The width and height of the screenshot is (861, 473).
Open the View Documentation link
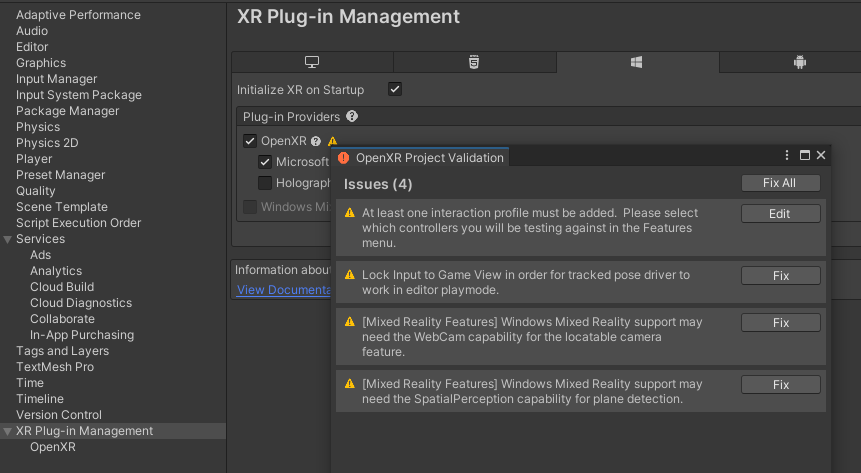[283, 290]
